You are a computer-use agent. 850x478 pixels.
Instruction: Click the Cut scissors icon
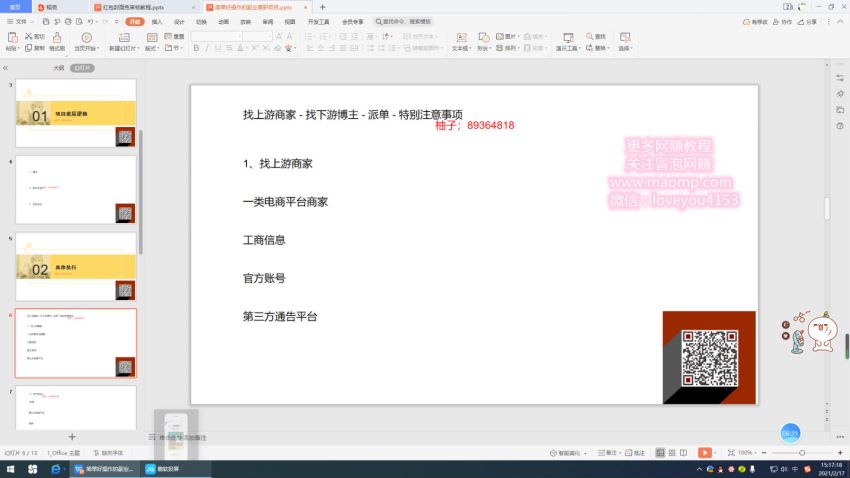pyautogui.click(x=29, y=36)
